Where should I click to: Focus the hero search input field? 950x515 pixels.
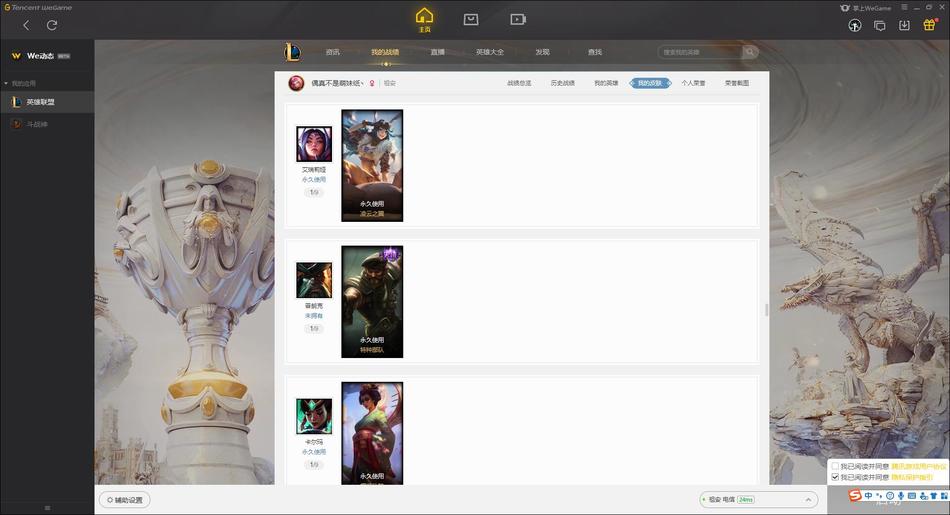click(x=700, y=52)
